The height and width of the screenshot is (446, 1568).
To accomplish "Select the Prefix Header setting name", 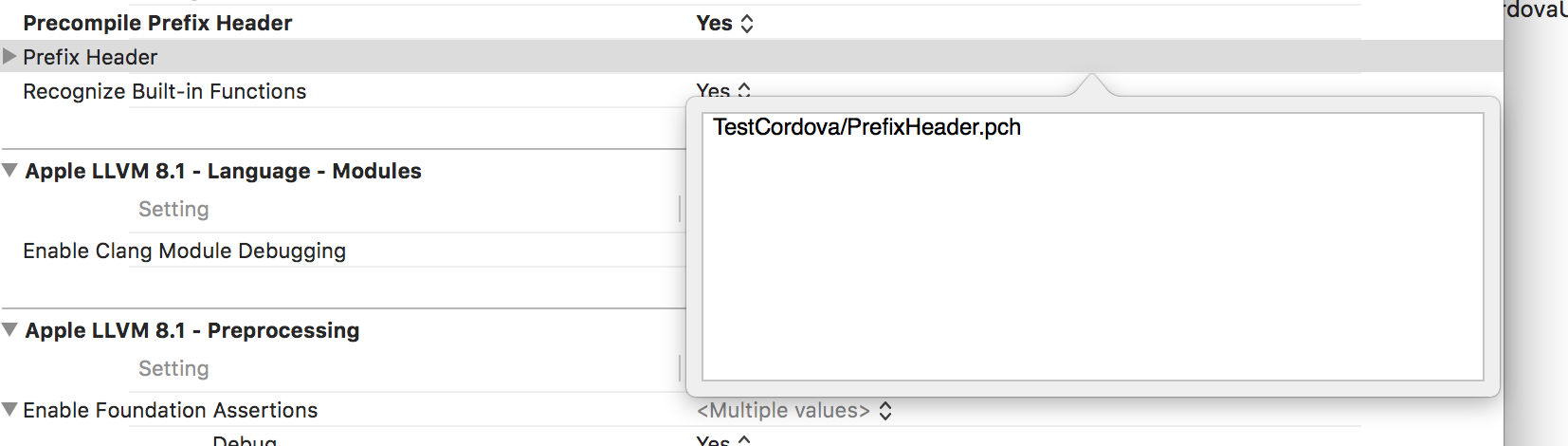I will tap(90, 57).
